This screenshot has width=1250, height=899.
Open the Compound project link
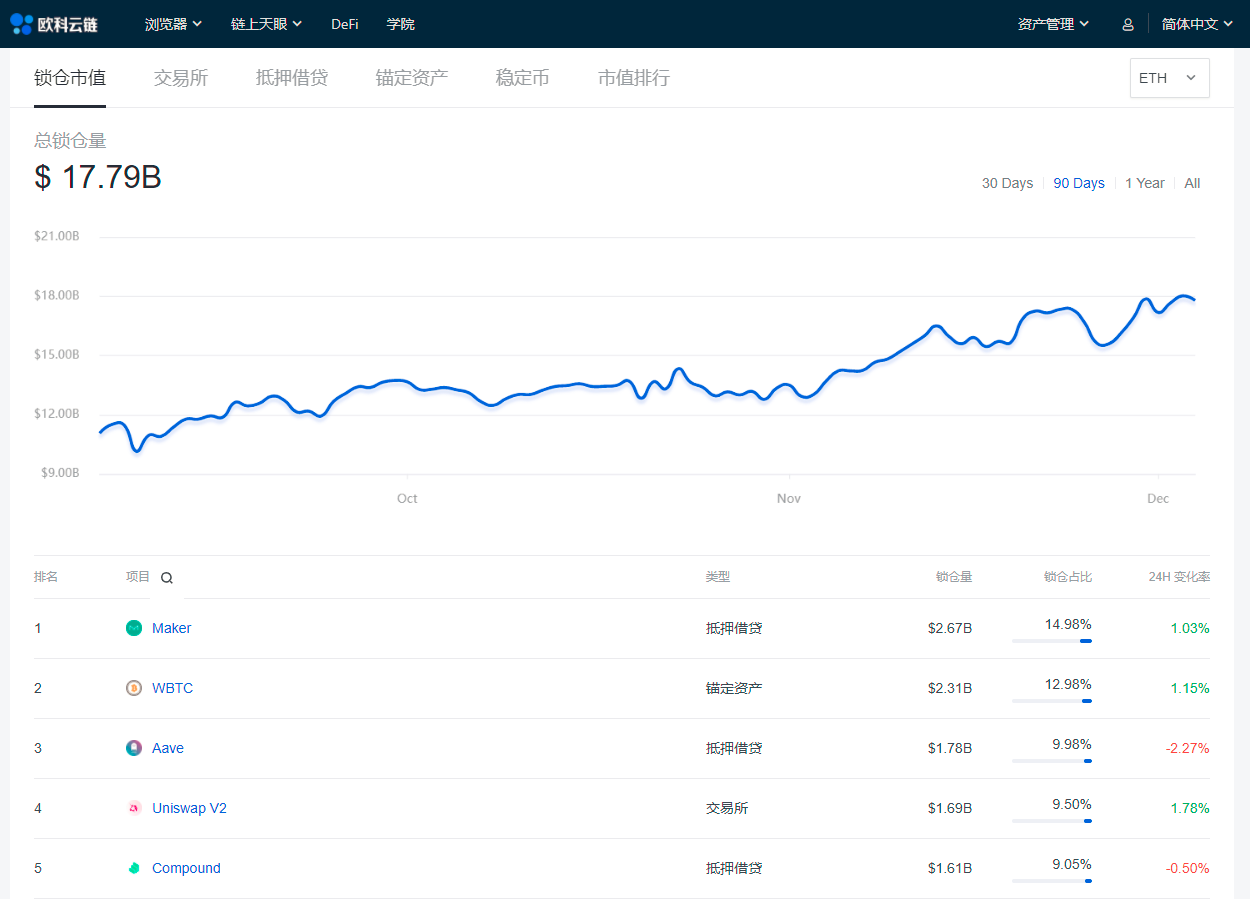186,868
